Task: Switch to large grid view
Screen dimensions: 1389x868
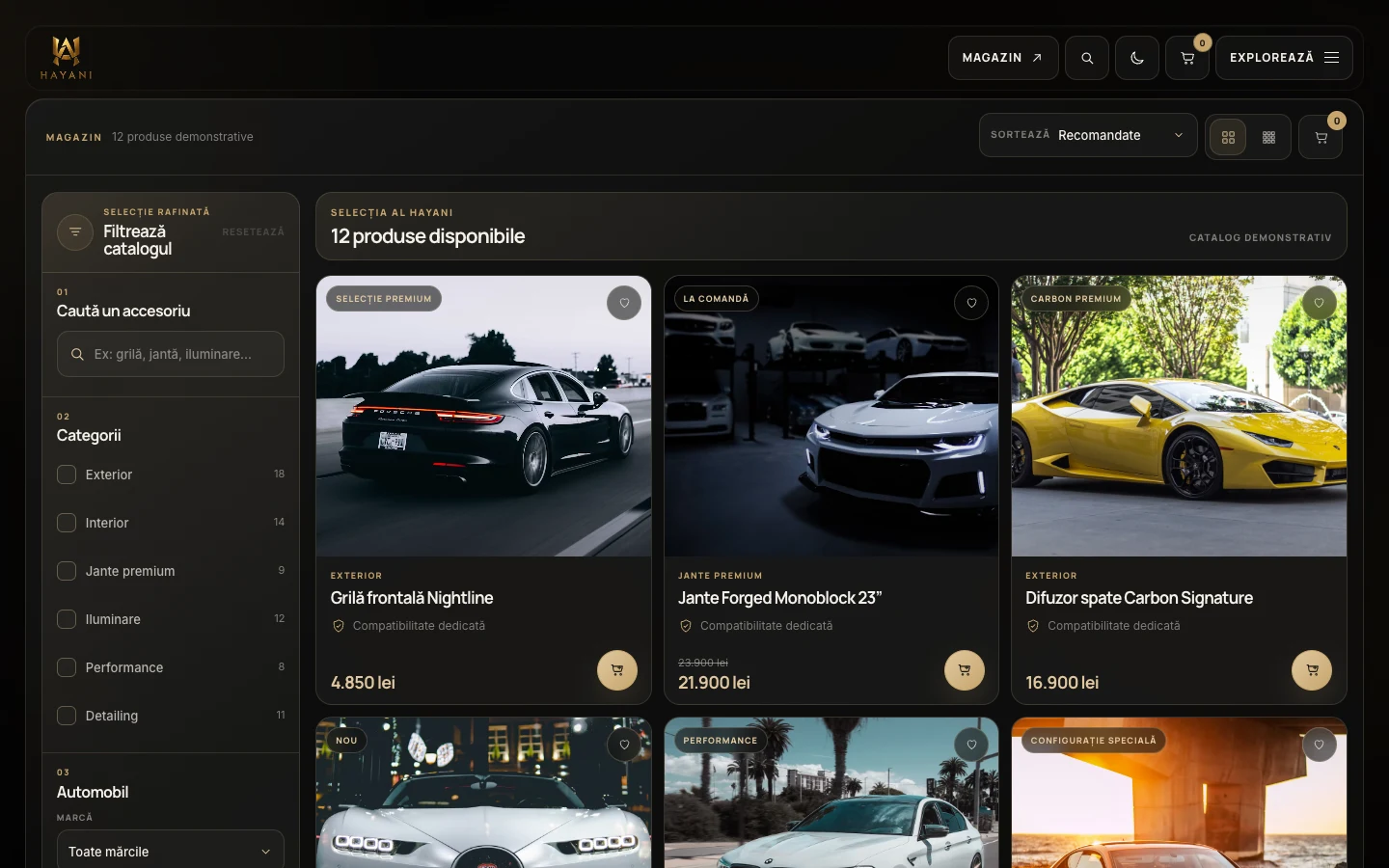Action: coord(1228,137)
